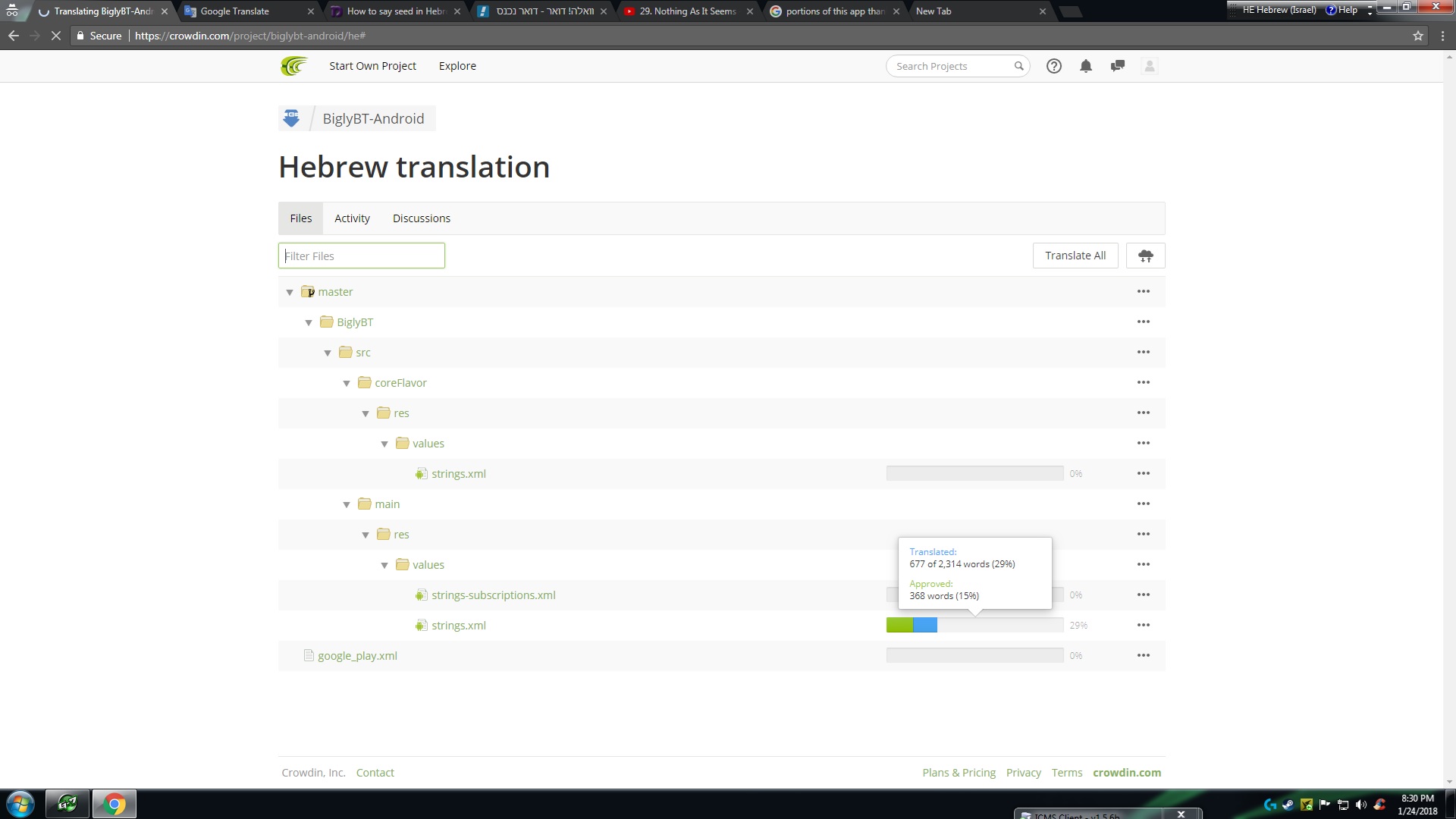Collapse the BiglyBT folder
The image size is (1456, 819).
[309, 322]
